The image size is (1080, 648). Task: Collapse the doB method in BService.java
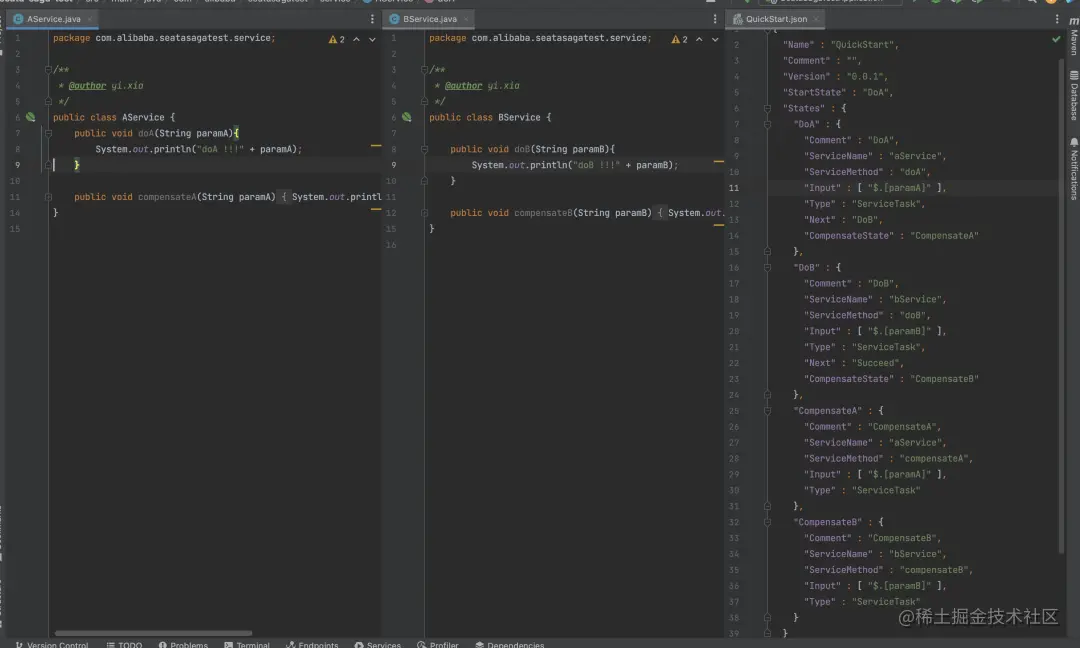pos(424,149)
